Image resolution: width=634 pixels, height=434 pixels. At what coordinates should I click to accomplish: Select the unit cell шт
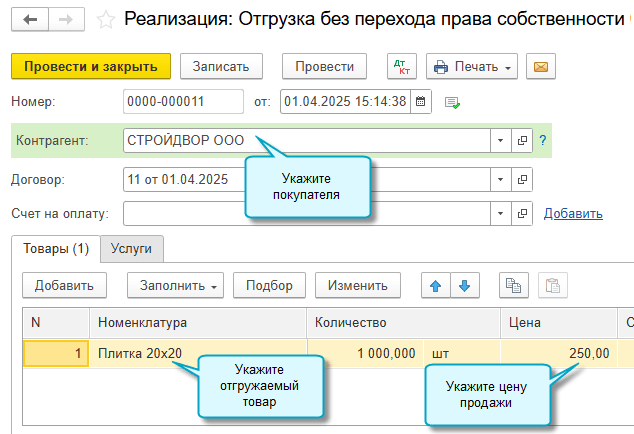point(462,354)
